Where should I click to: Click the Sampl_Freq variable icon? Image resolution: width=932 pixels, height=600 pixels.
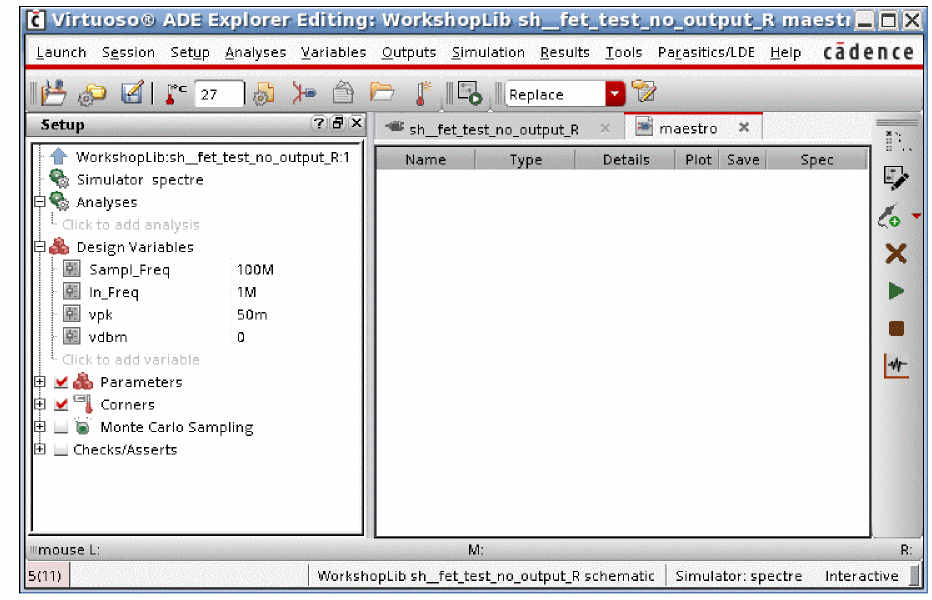click(71, 269)
